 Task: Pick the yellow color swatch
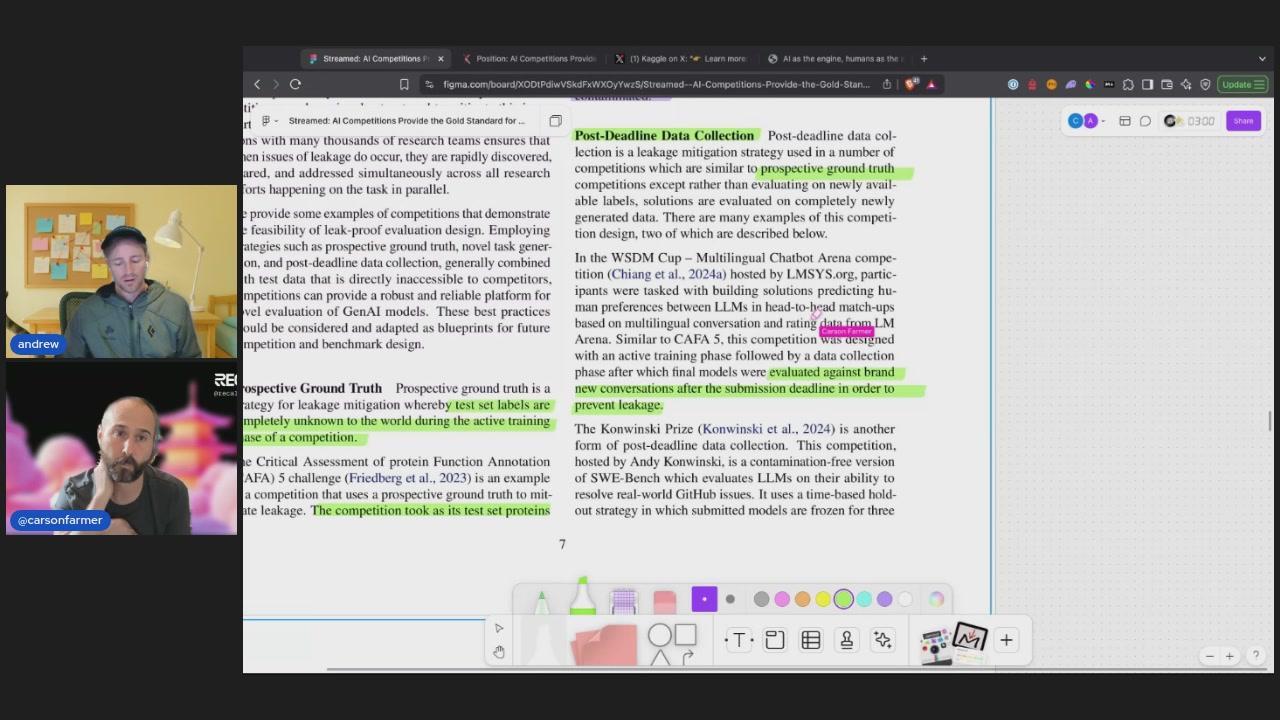[x=823, y=599]
